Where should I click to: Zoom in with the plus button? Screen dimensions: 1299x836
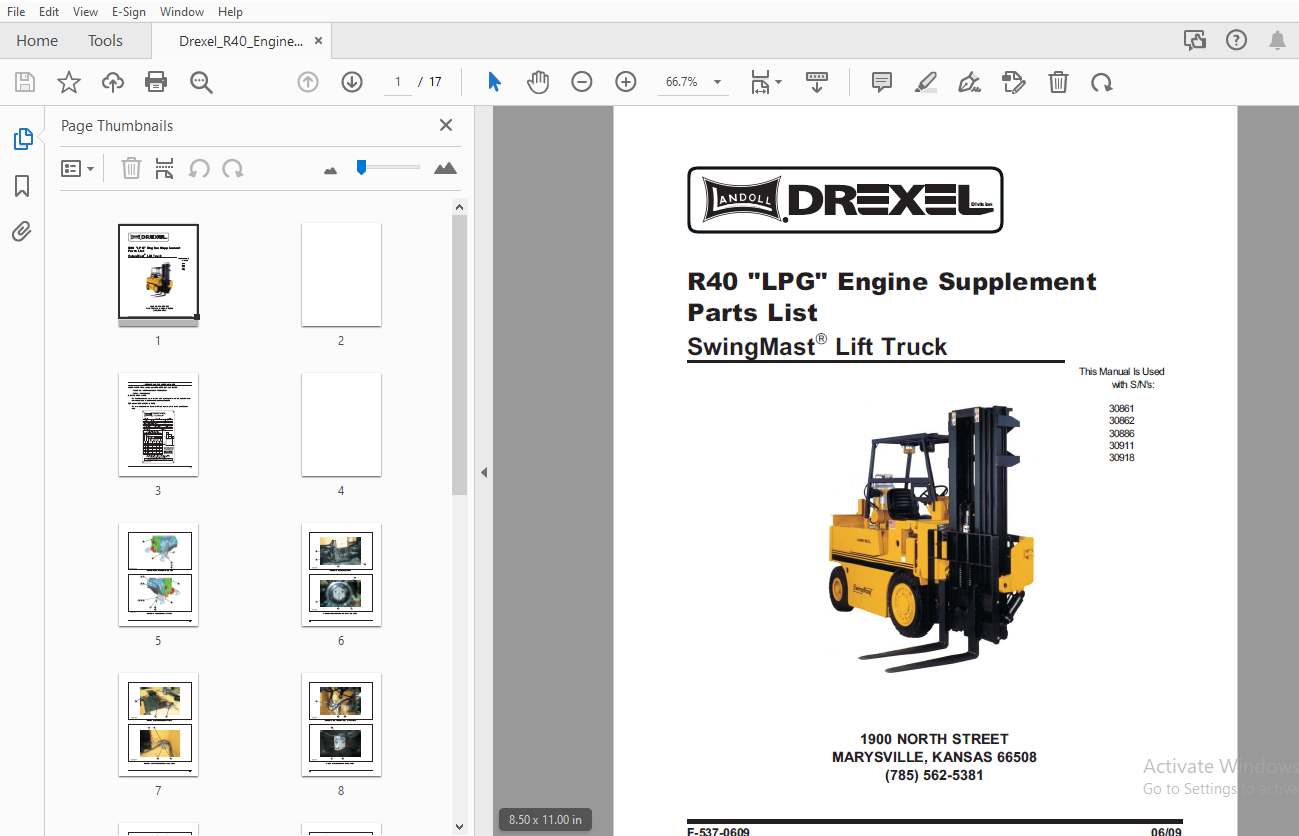pos(626,82)
